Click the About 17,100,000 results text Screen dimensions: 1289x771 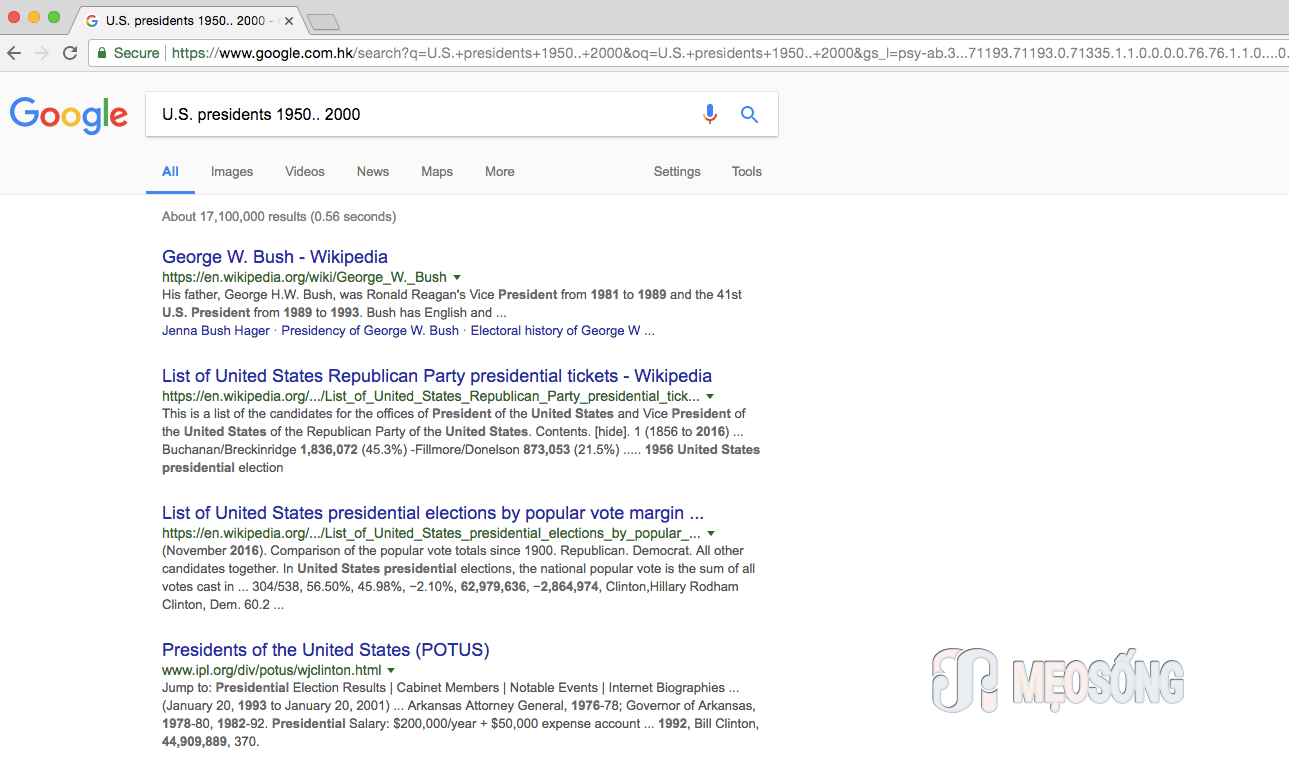pyautogui.click(x=279, y=216)
